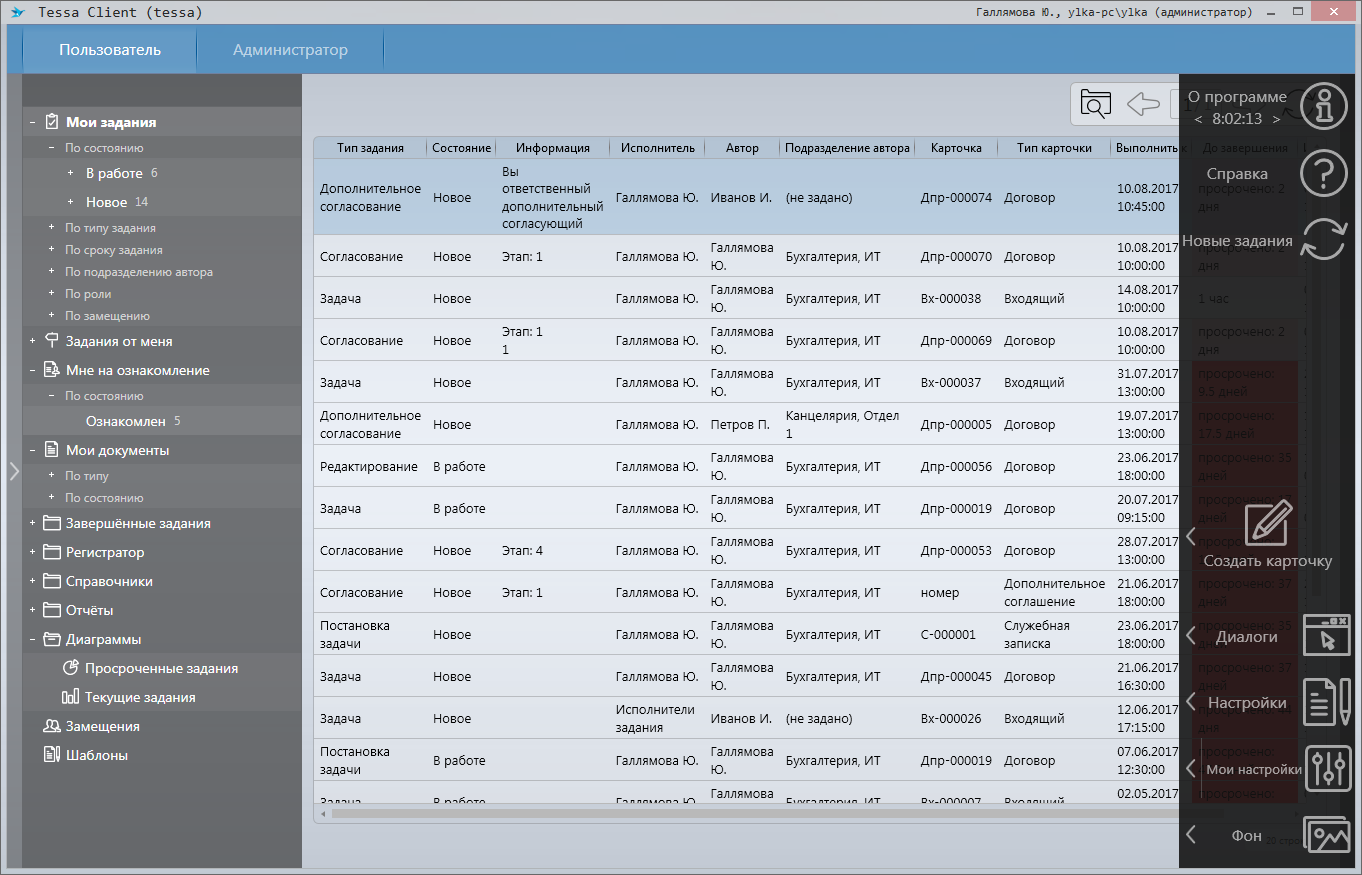Click the Фон picture icon
The height and width of the screenshot is (875, 1362).
(1328, 836)
